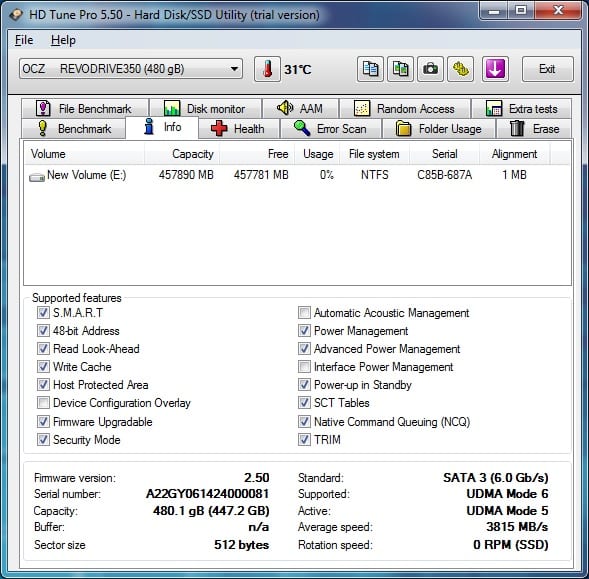
Task: Copy info to clipboard icon
Action: (x=370, y=69)
